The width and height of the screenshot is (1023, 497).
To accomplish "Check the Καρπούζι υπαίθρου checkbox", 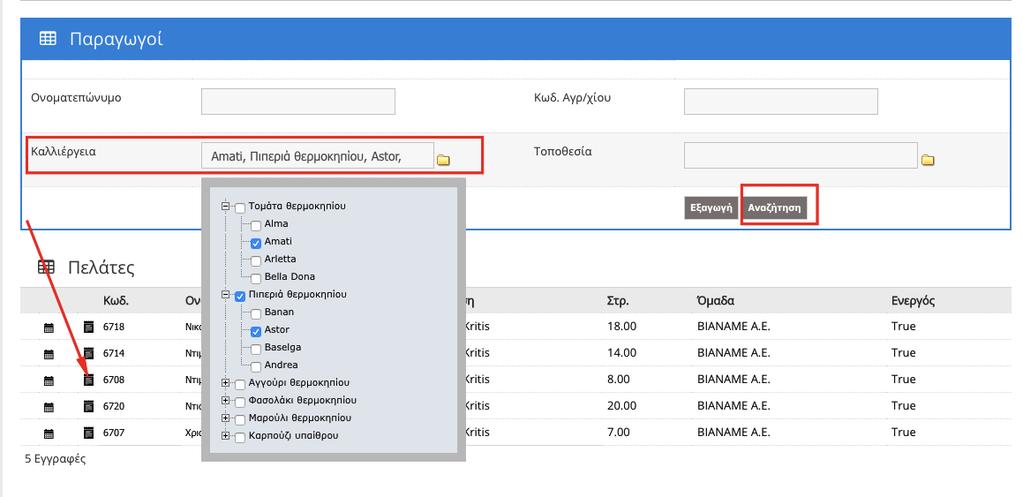I will [x=240, y=438].
